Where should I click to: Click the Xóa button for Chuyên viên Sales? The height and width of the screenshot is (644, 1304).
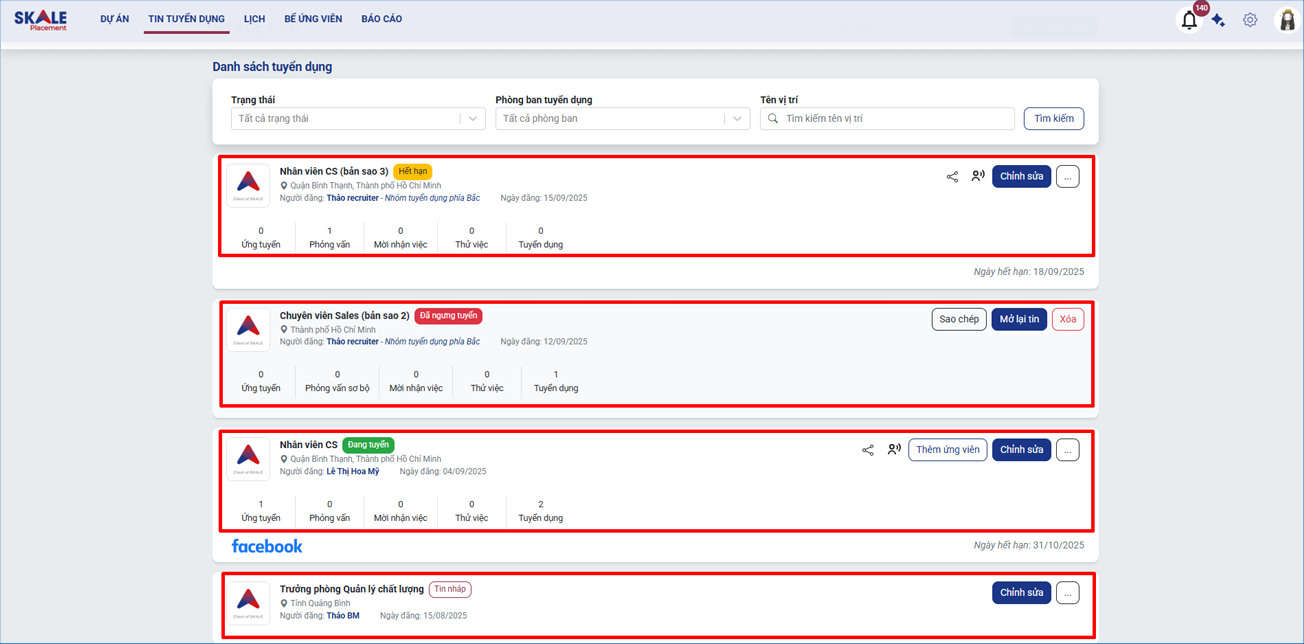[1067, 320]
